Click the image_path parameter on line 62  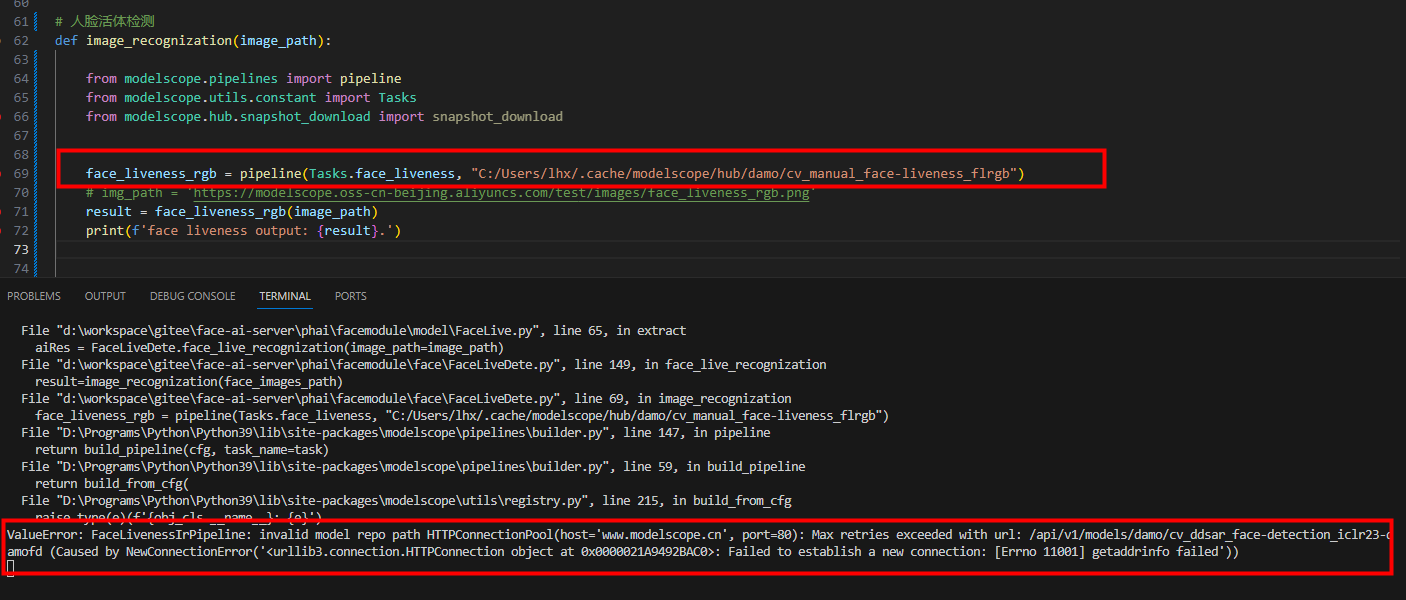pos(279,41)
